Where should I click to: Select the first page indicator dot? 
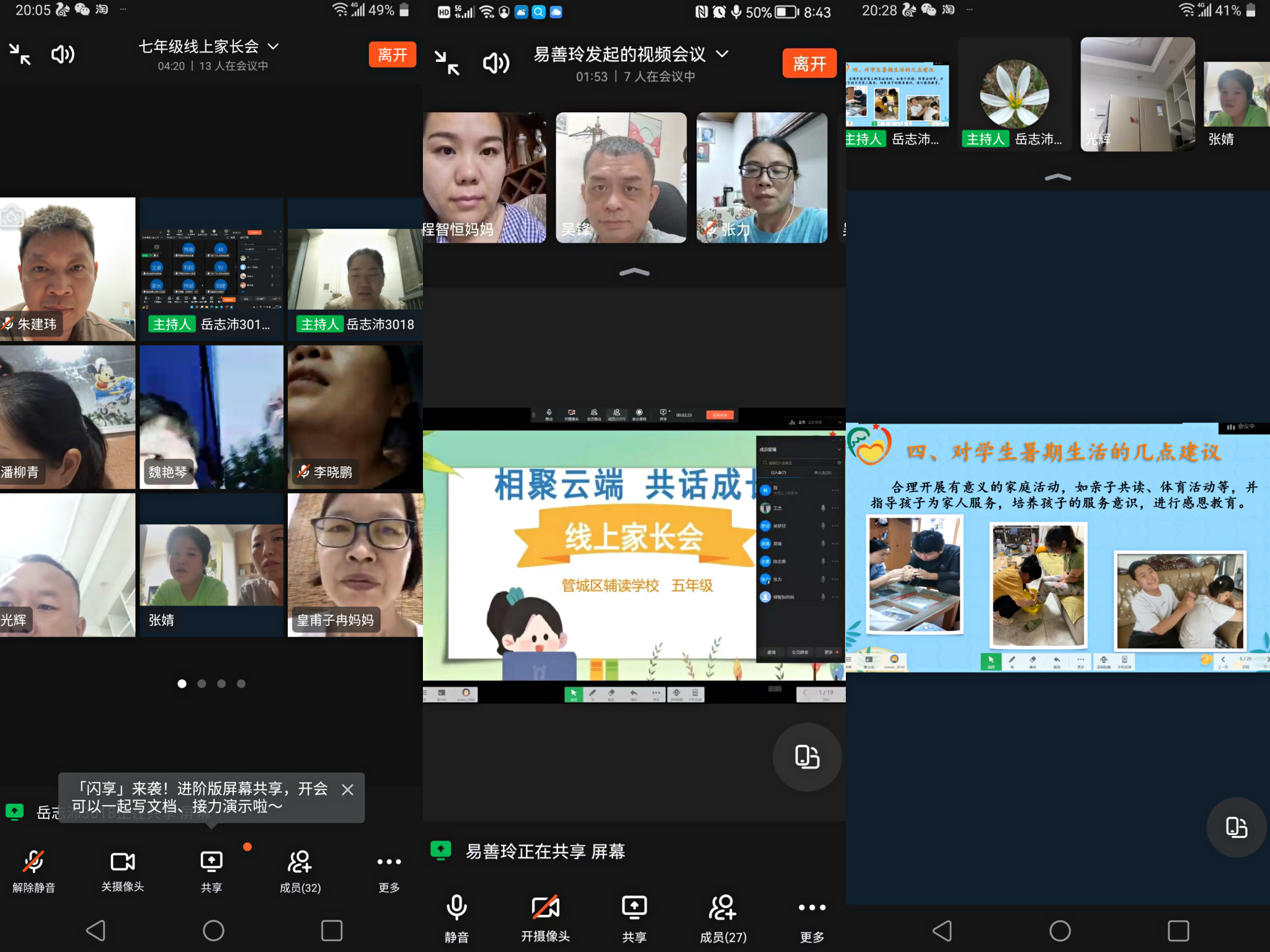pos(182,684)
